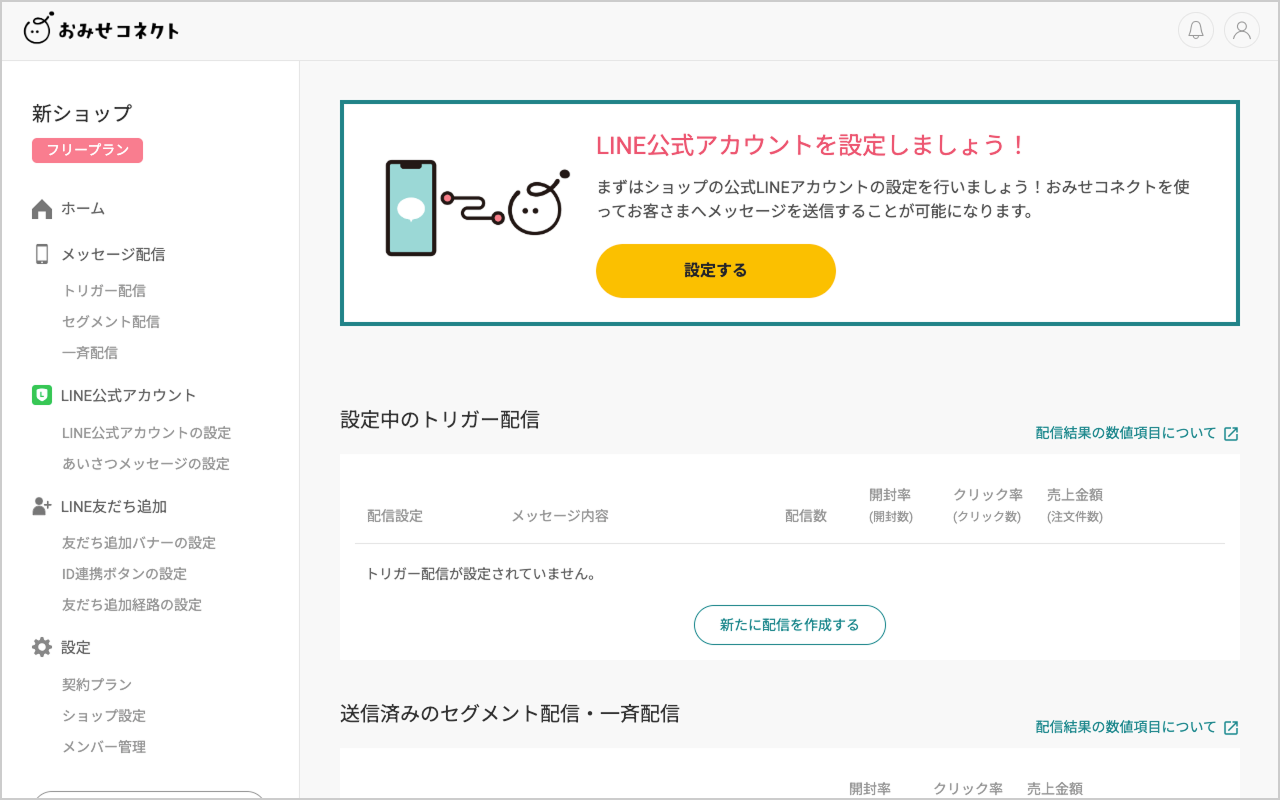Click the 新ショップ shop name

point(82,113)
